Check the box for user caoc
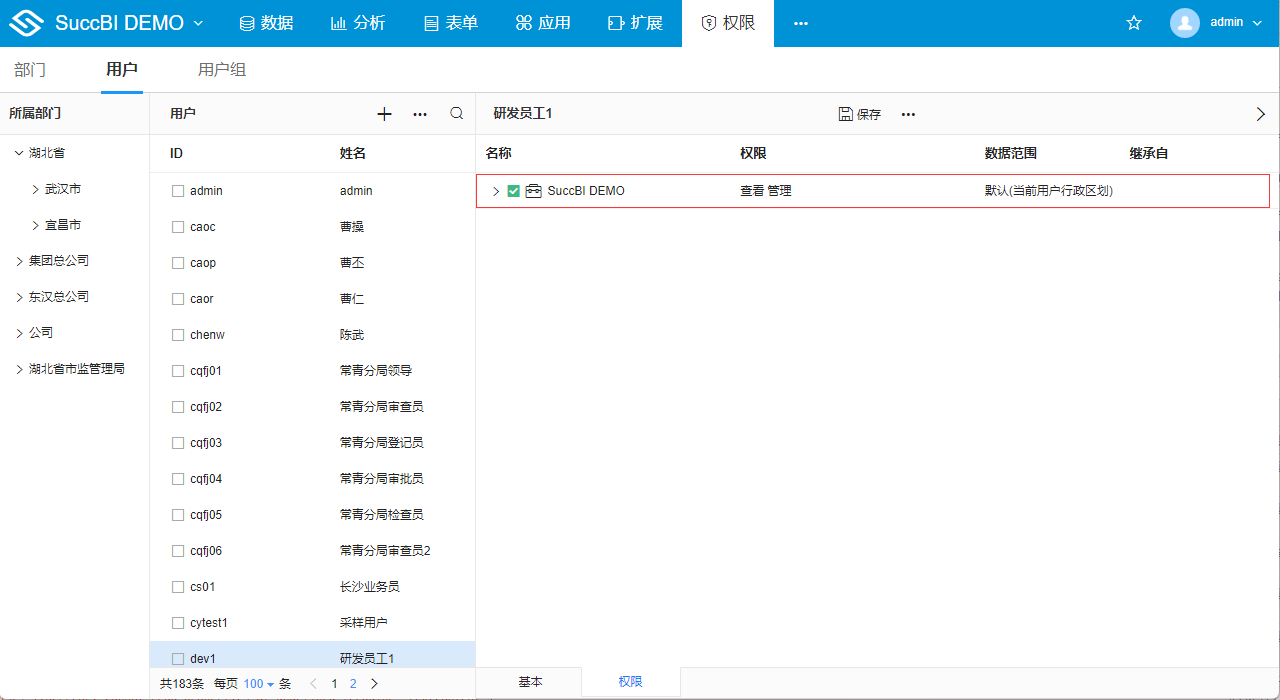1280x700 pixels. [178, 227]
